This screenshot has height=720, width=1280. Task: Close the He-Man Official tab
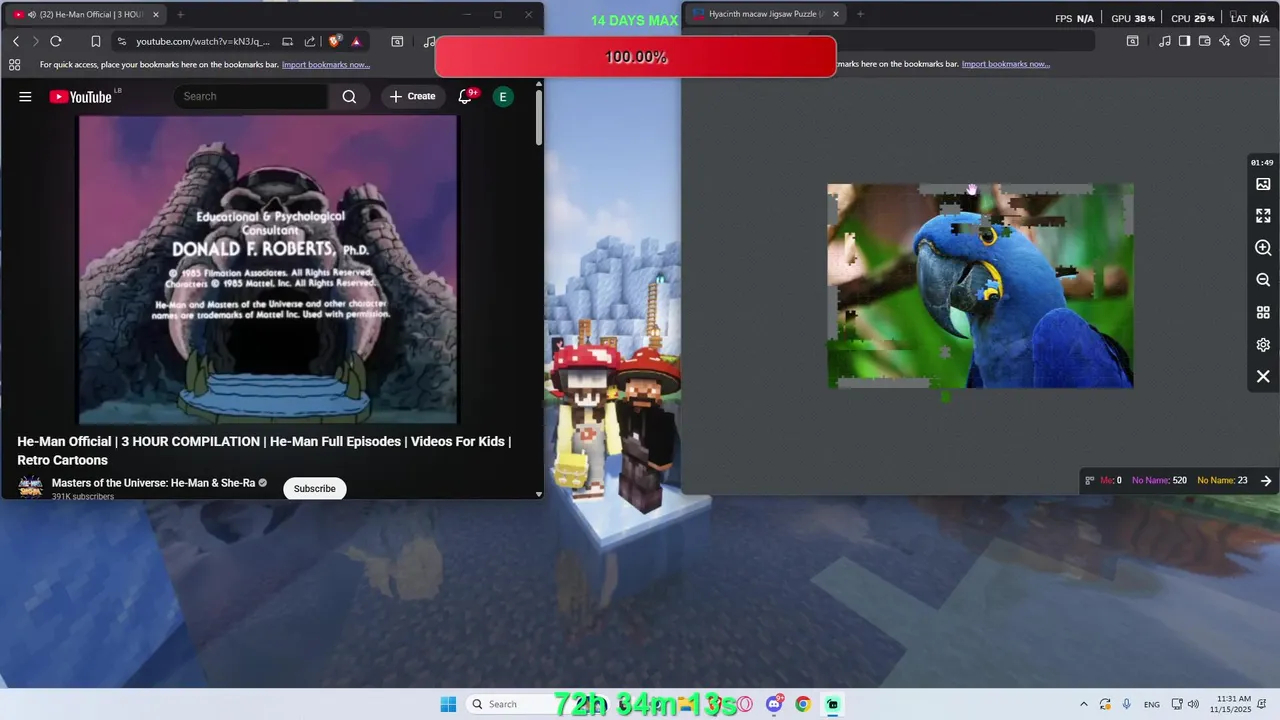[155, 15]
